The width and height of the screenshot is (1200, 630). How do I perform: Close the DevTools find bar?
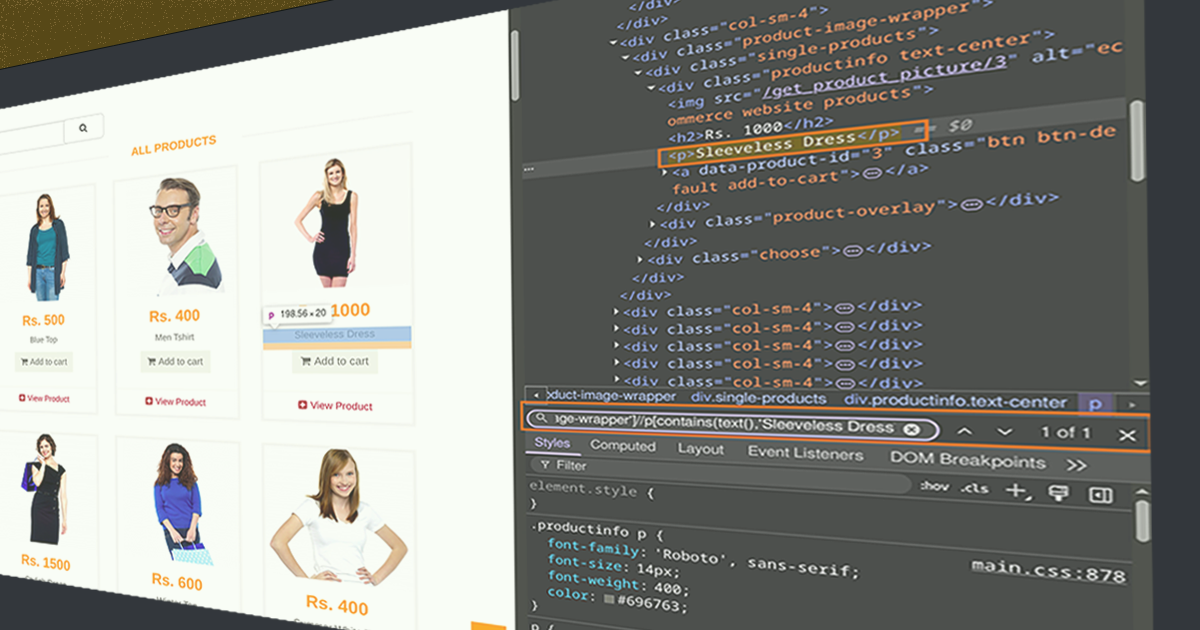[1126, 434]
